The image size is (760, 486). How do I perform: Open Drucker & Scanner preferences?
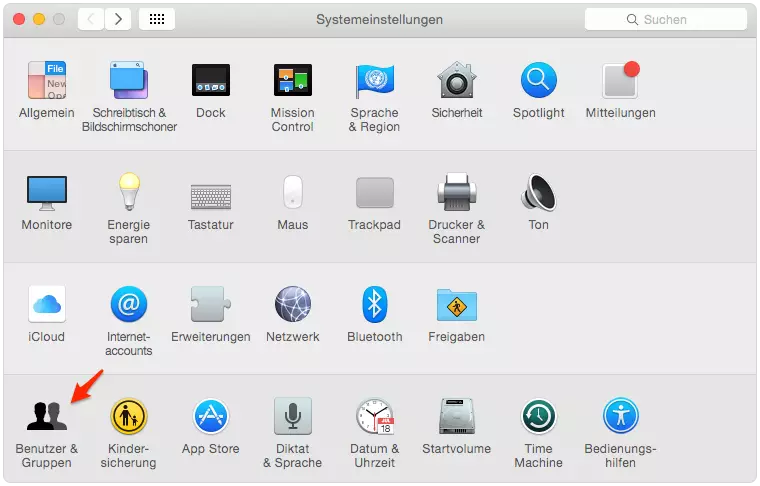point(456,193)
